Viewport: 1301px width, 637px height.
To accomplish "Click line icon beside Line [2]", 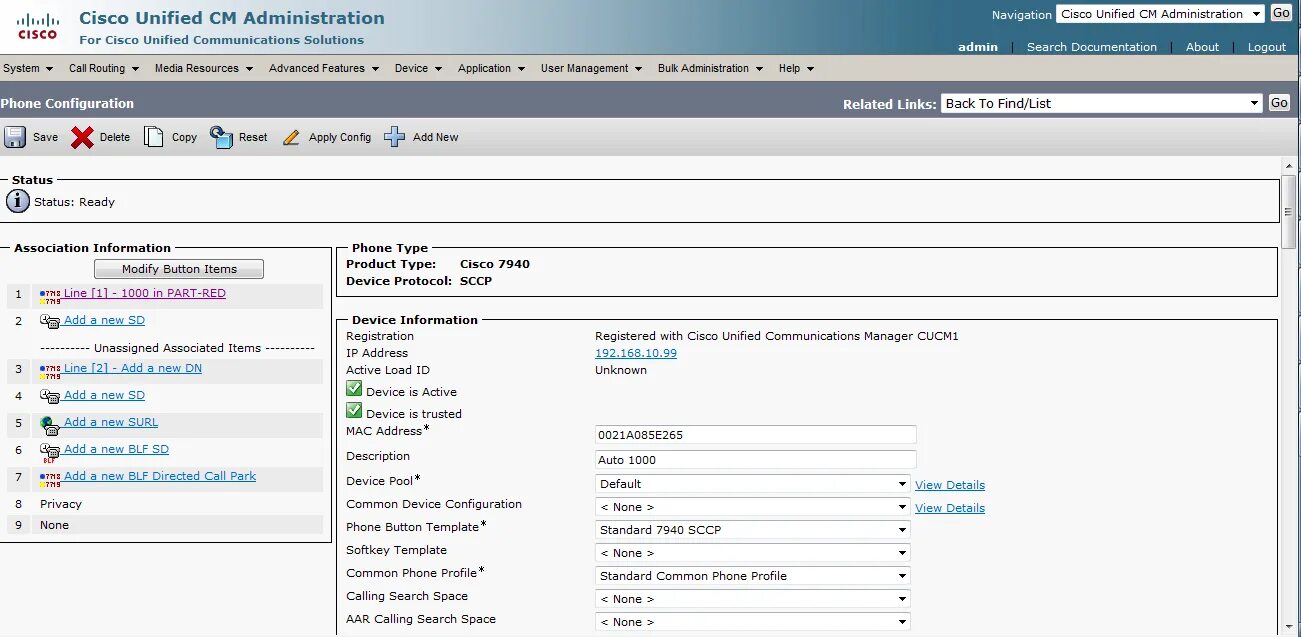I will [x=50, y=371].
